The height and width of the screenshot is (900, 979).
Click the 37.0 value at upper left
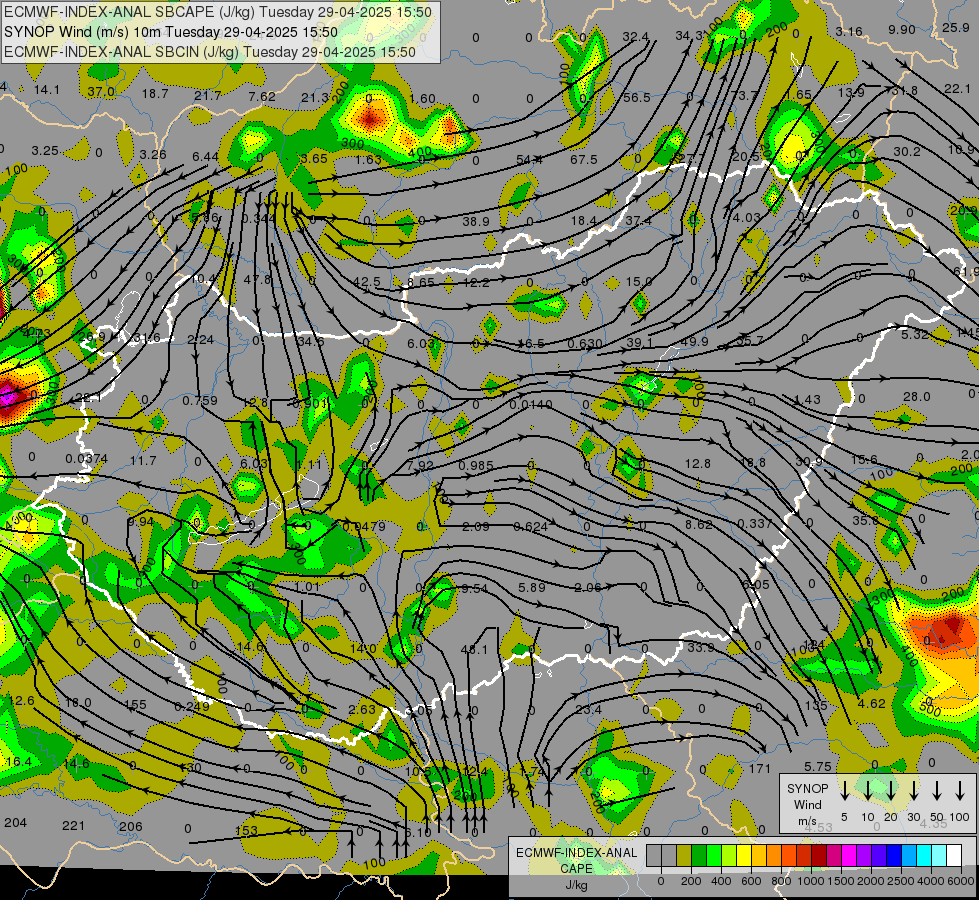101,92
